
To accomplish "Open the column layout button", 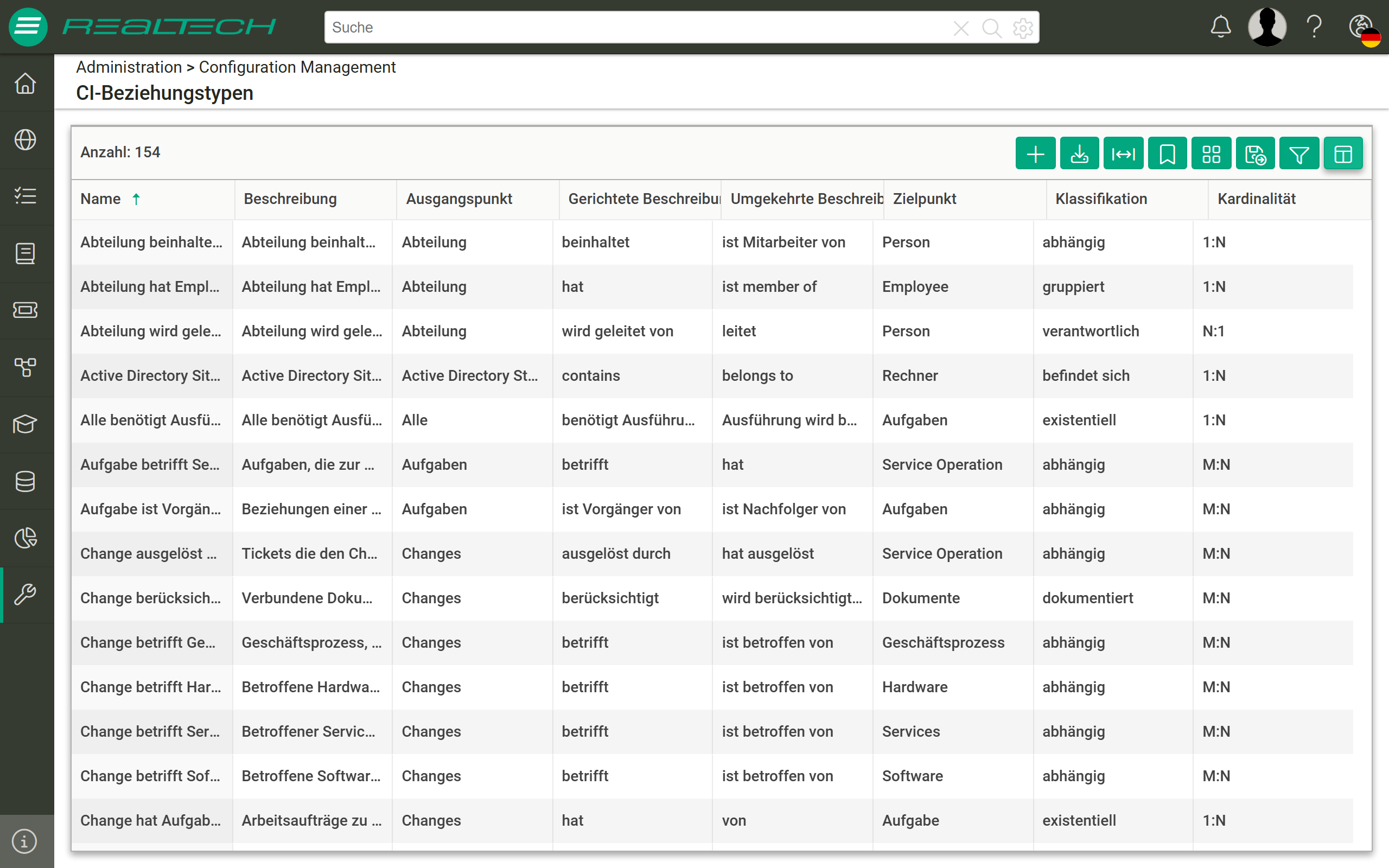I will 1343,154.
